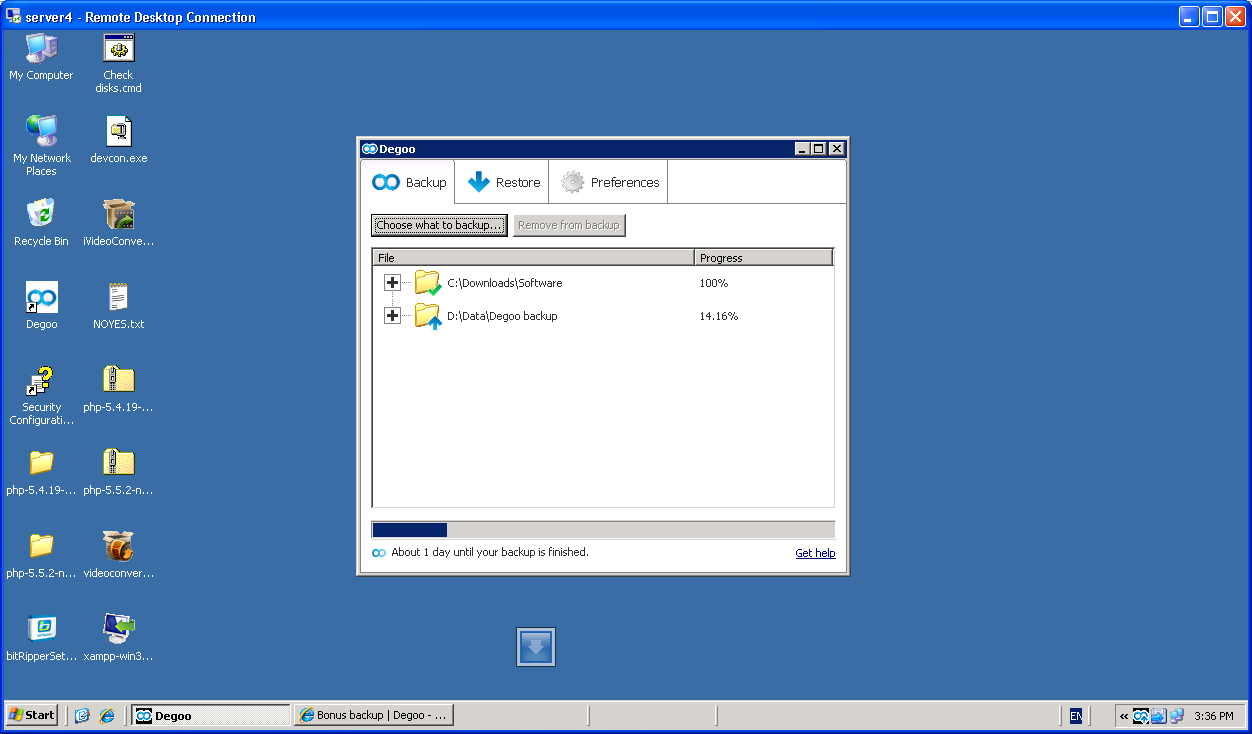Screen dimensions: 1252x734
Task: Sort by the File column header
Action: (533, 258)
